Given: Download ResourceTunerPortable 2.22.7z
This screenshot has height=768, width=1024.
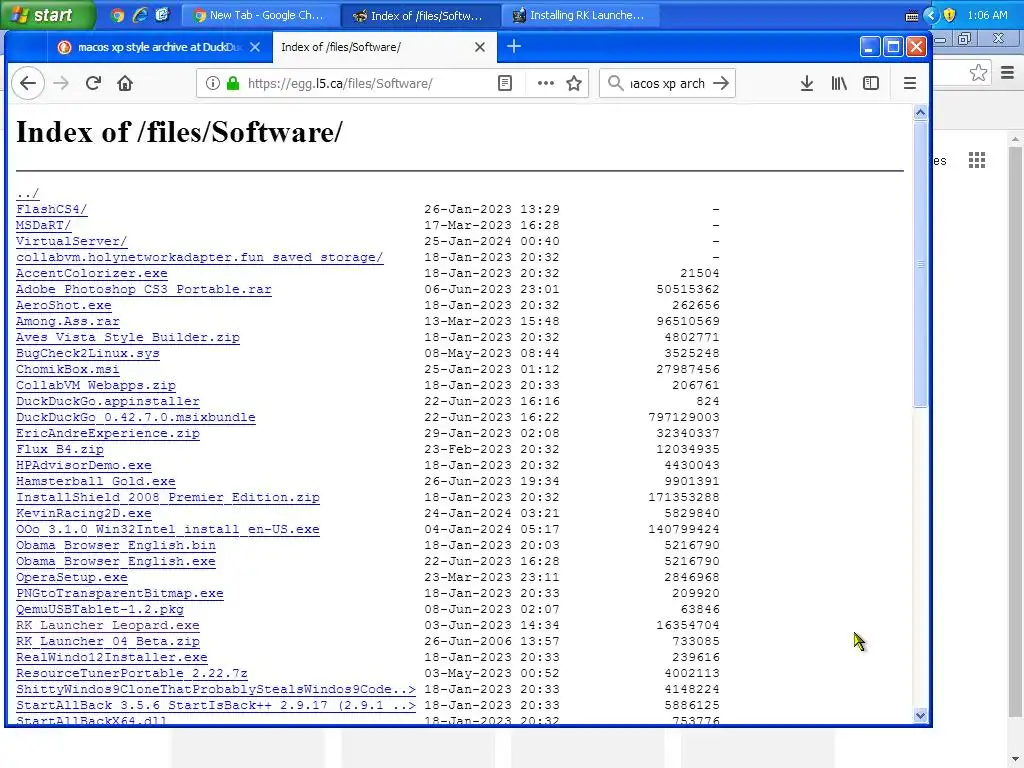Looking at the screenshot, I should point(132,673).
